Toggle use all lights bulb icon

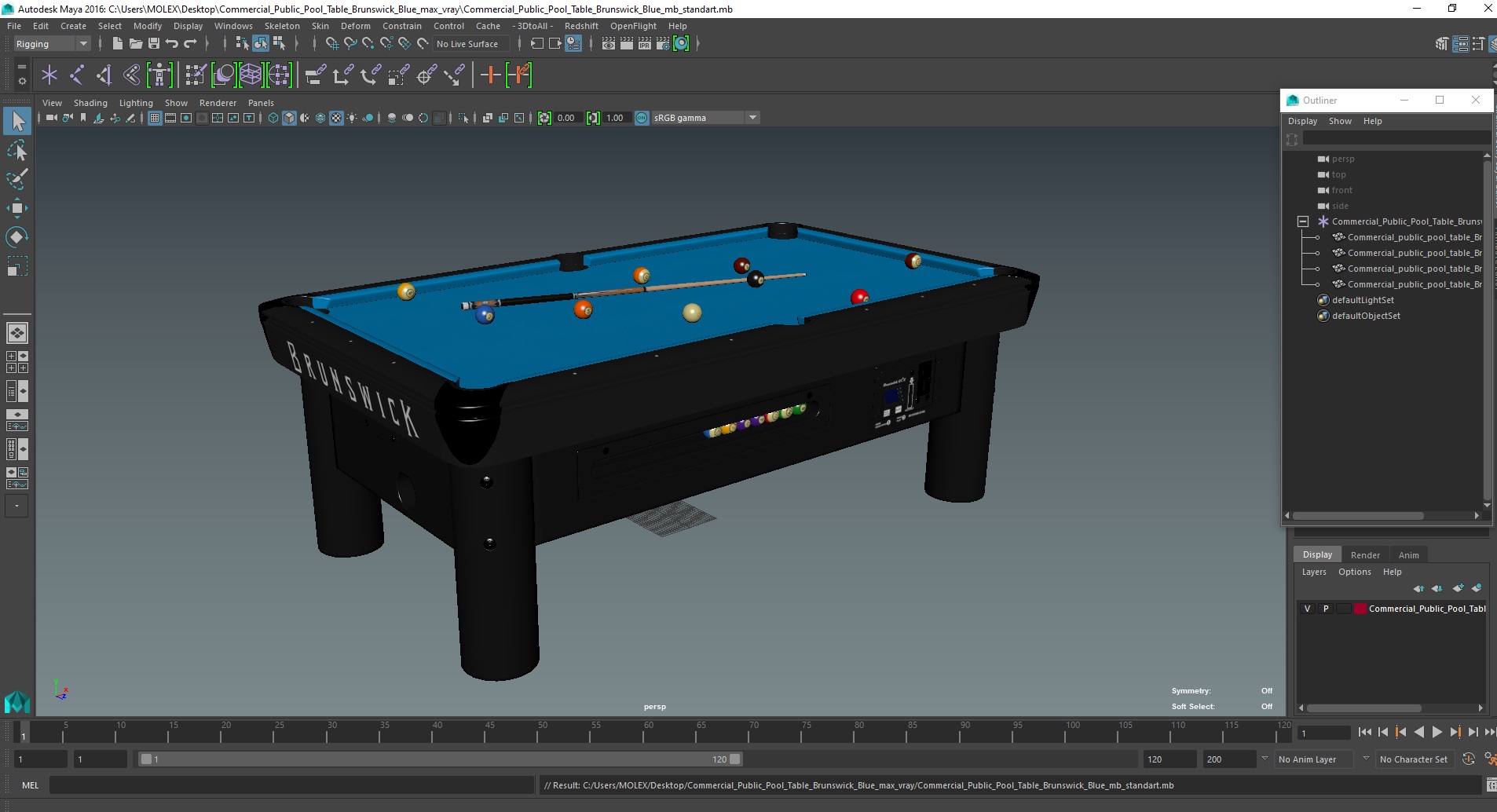pos(352,118)
